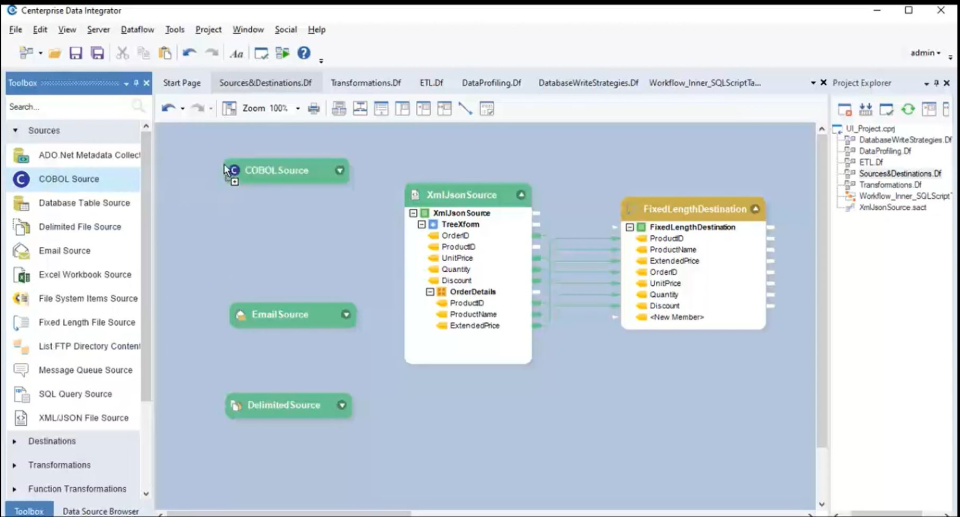Expand the Destinations toolbox group
The height and width of the screenshot is (517, 960).
click(15, 441)
